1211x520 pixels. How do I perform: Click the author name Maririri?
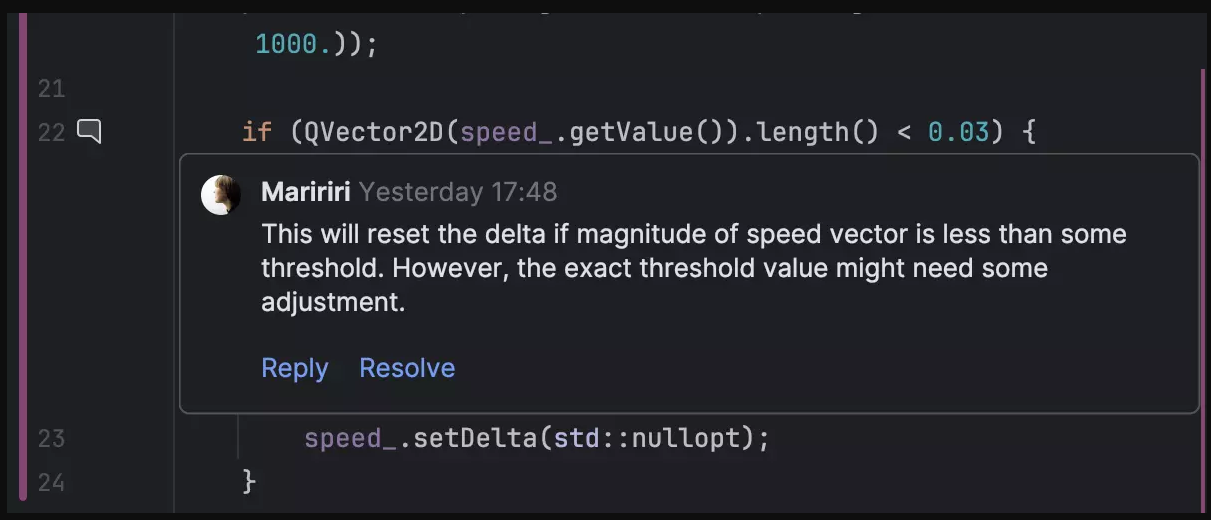(x=305, y=192)
